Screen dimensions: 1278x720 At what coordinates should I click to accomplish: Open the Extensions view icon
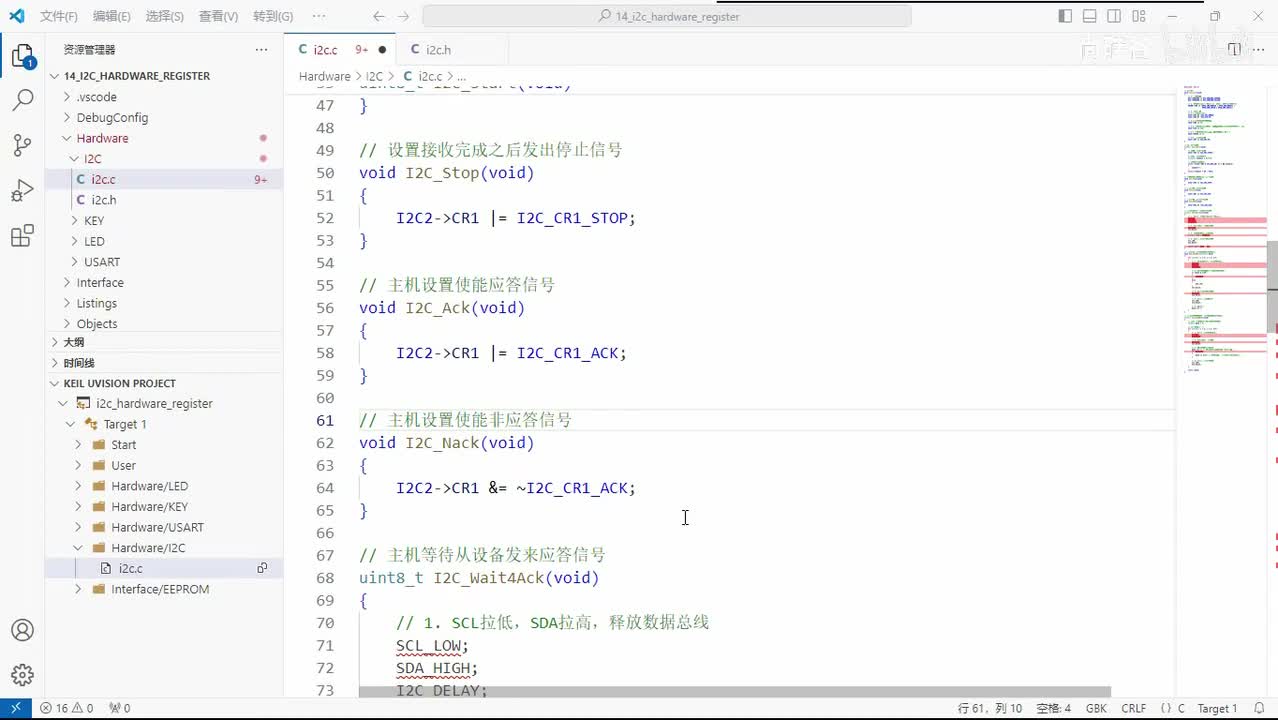[22, 236]
